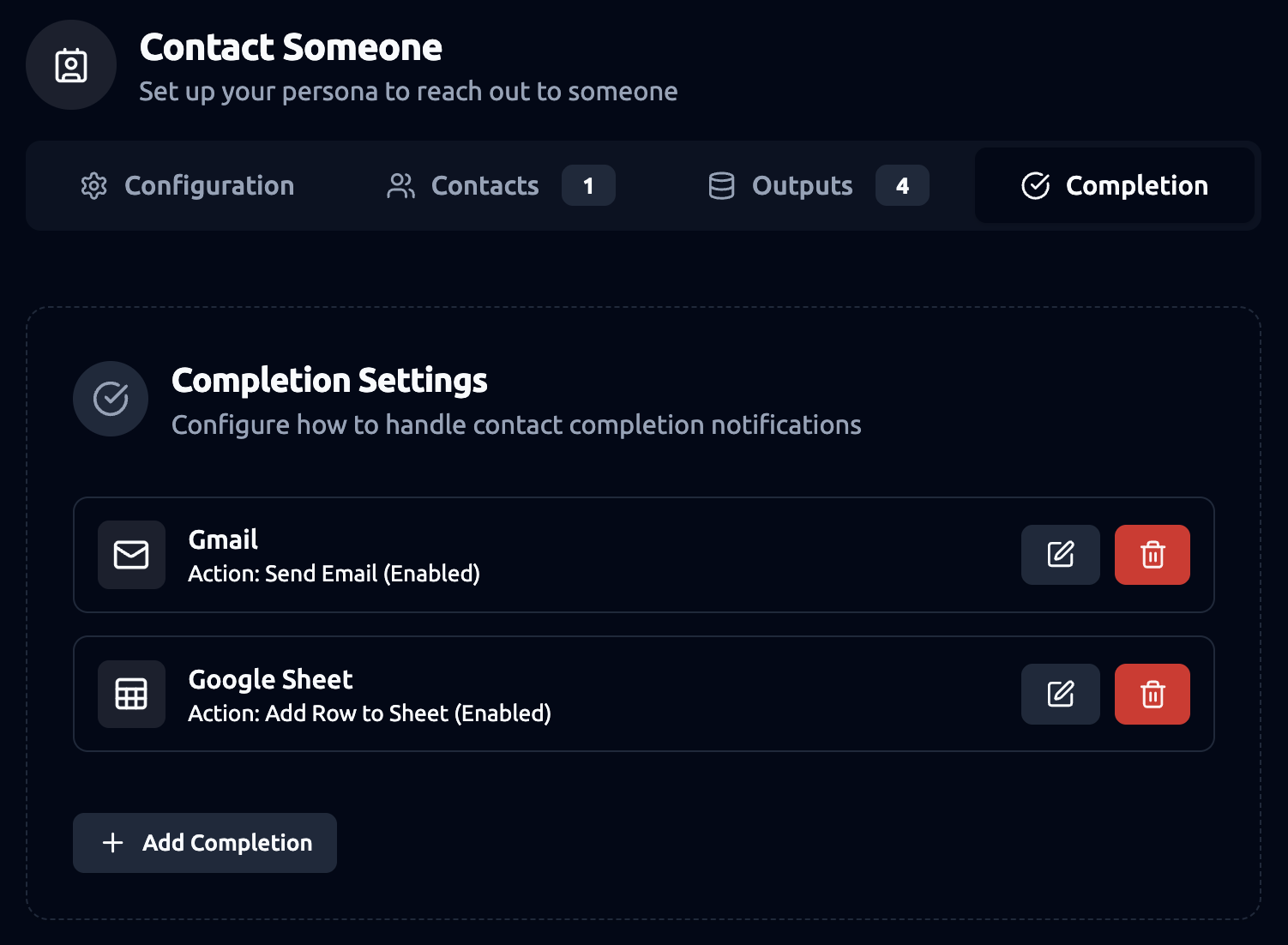1288x945 pixels.
Task: Click the Contact Someone persona badge icon
Action: click(x=71, y=65)
